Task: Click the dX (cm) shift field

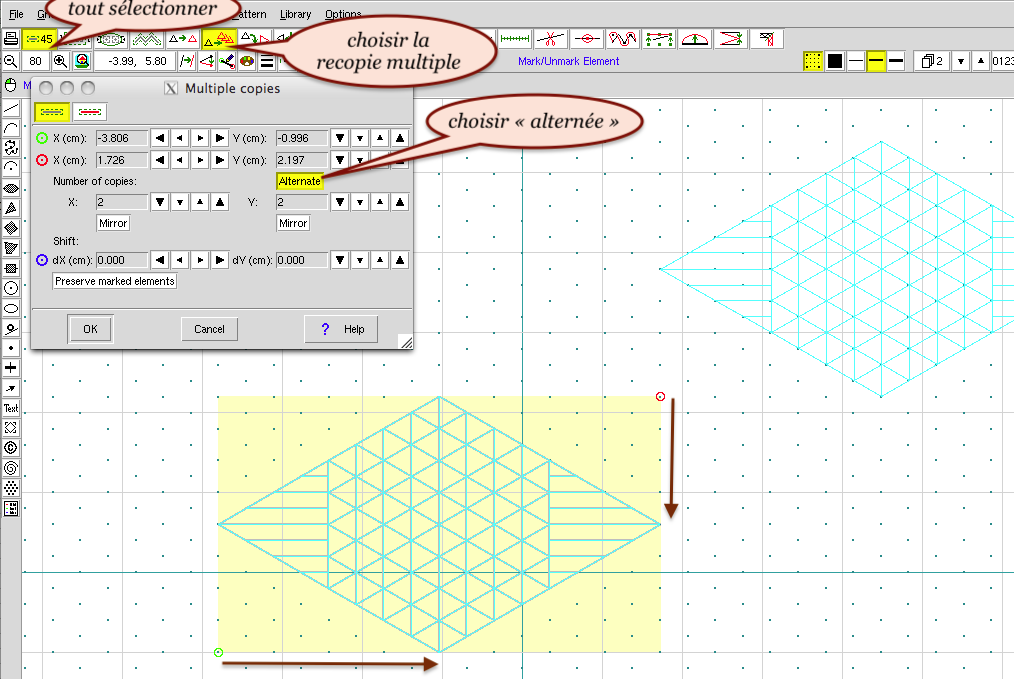Action: (x=122, y=260)
